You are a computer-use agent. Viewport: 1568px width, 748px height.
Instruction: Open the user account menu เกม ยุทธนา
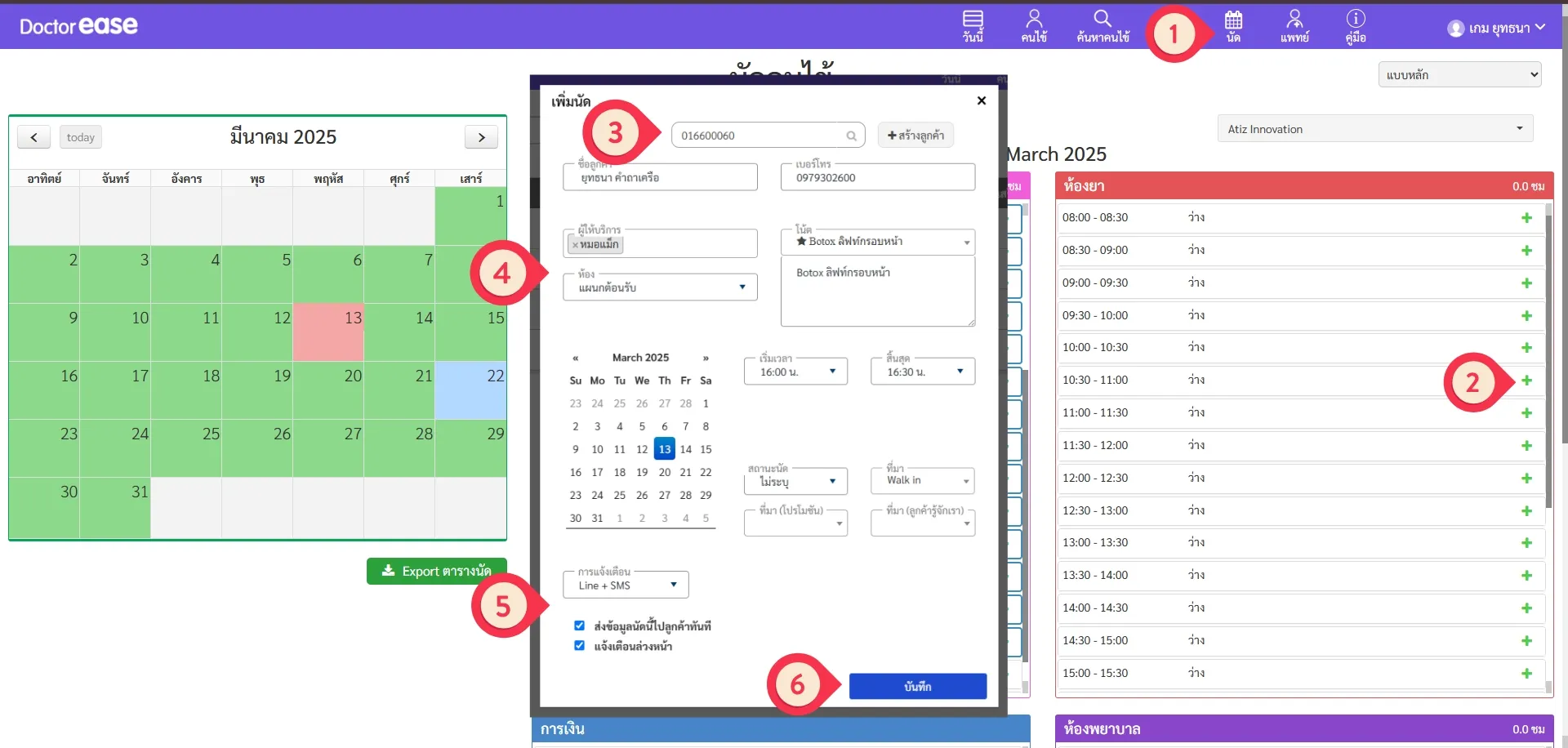pyautogui.click(x=1496, y=28)
